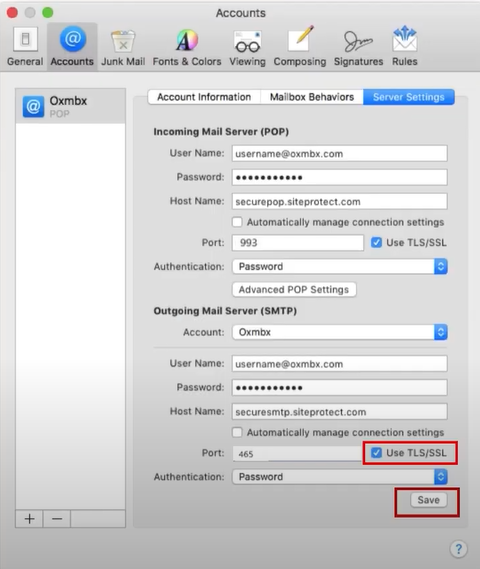Open the Rules preferences pane
Image resolution: width=480 pixels, height=569 pixels.
[405, 46]
